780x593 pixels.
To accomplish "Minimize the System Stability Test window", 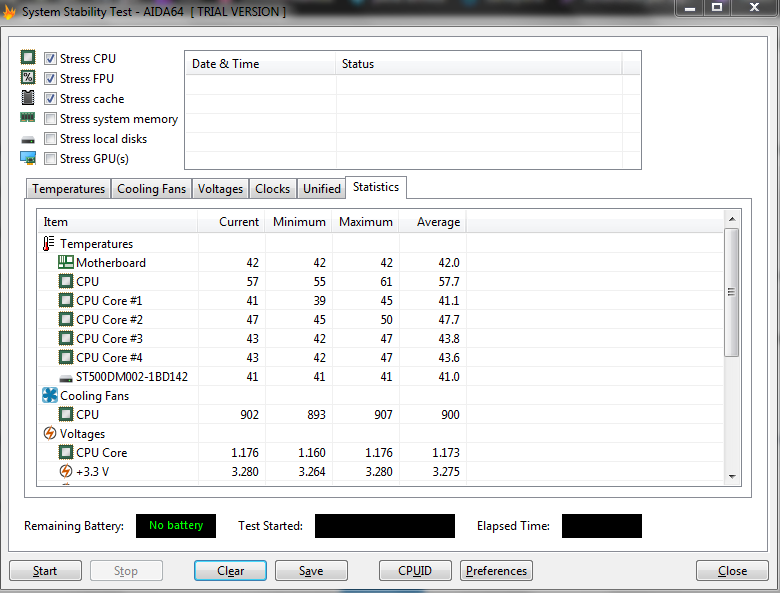I will coord(689,8).
